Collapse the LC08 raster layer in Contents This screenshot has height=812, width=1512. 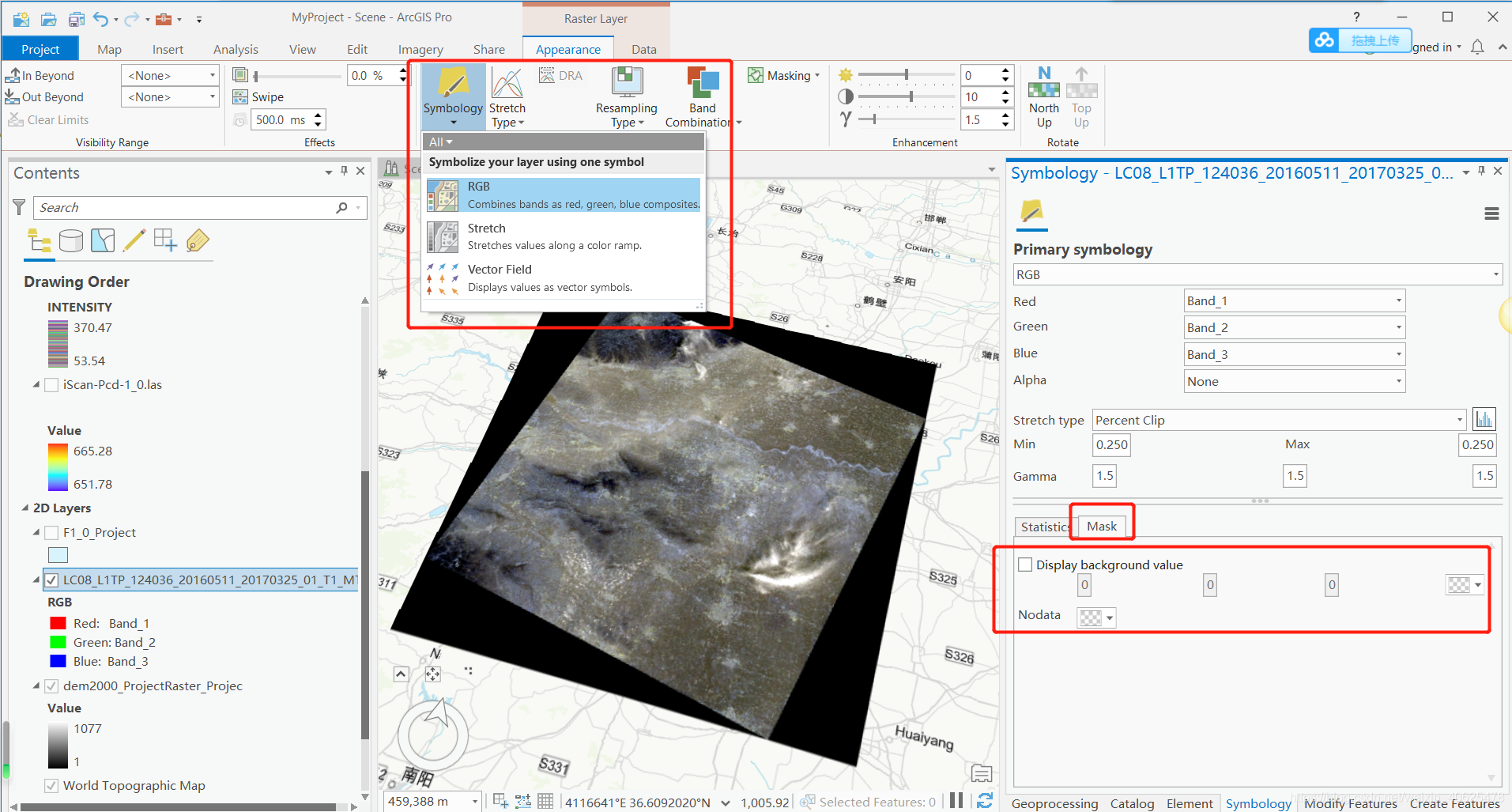point(36,579)
